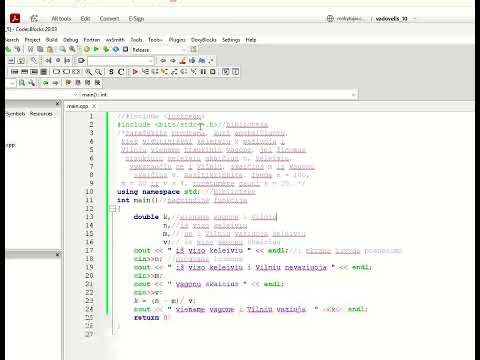
Task: Select the main.cpp editor tab
Action: click(x=77, y=106)
